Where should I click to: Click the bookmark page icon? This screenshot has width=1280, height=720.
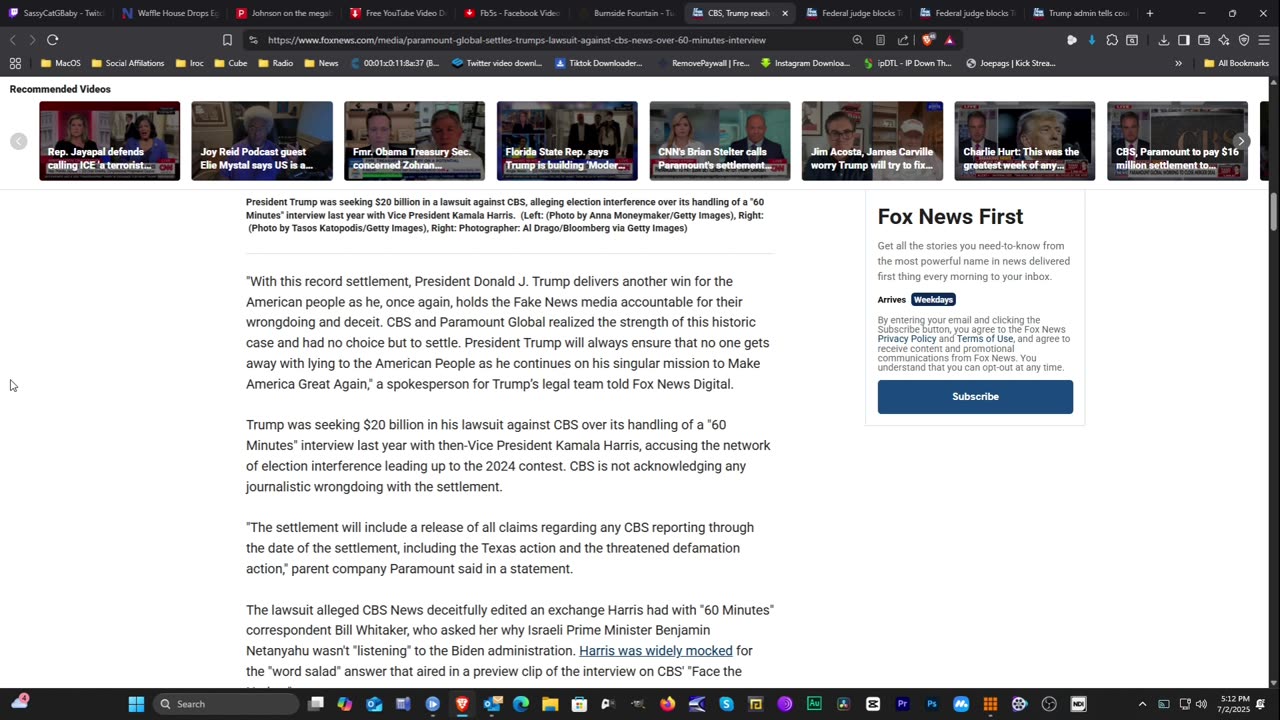tap(227, 40)
